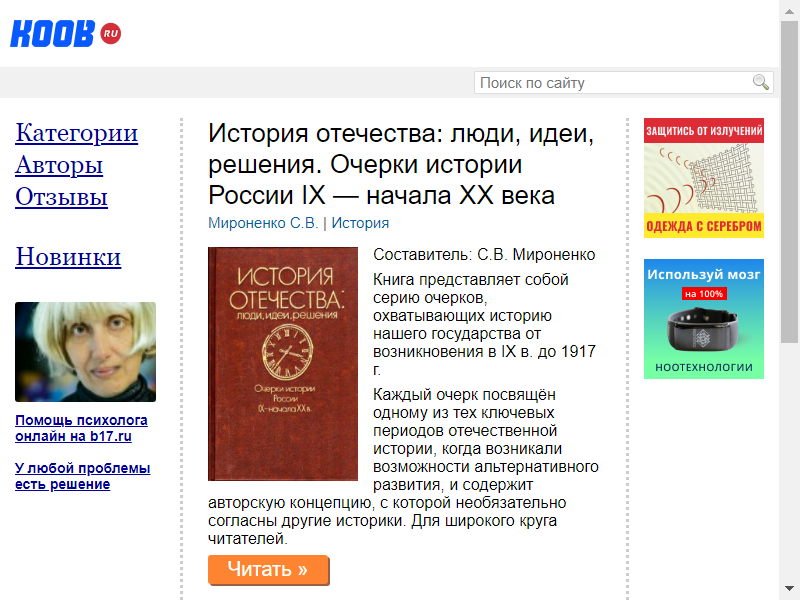Click the scrollbar up arrow
This screenshot has height=600, width=800.
(x=789, y=11)
